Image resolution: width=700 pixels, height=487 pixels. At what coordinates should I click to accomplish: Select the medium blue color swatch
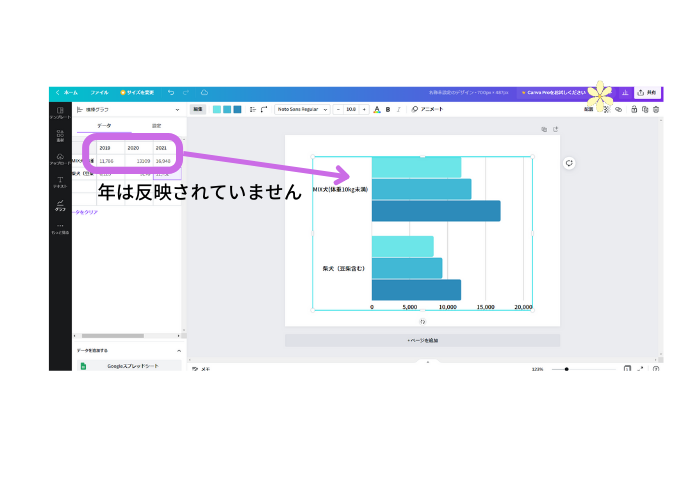pos(227,109)
